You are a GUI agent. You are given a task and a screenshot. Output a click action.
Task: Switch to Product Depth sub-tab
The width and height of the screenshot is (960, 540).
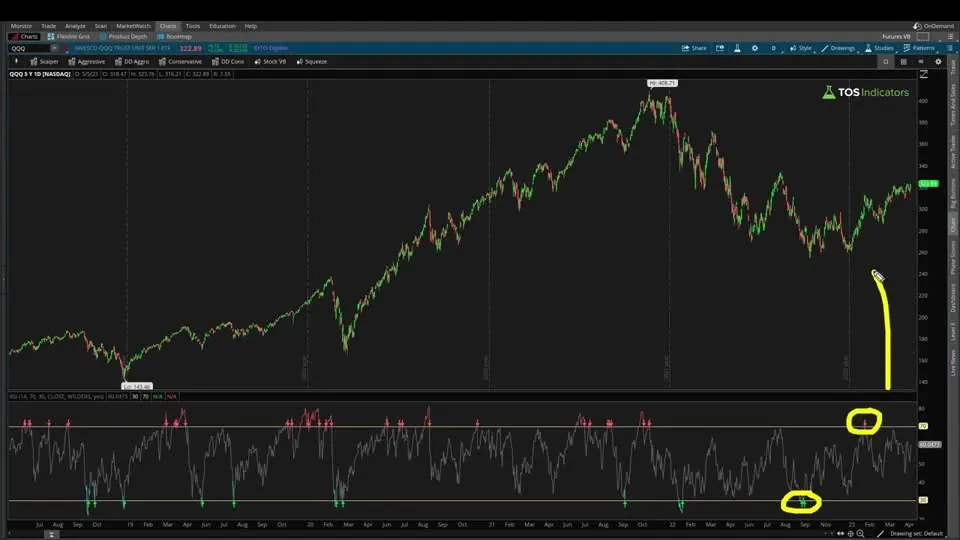(124, 37)
